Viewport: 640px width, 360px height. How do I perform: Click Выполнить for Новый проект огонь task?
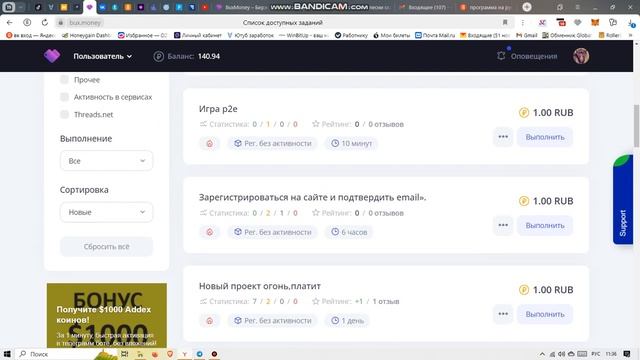545,314
